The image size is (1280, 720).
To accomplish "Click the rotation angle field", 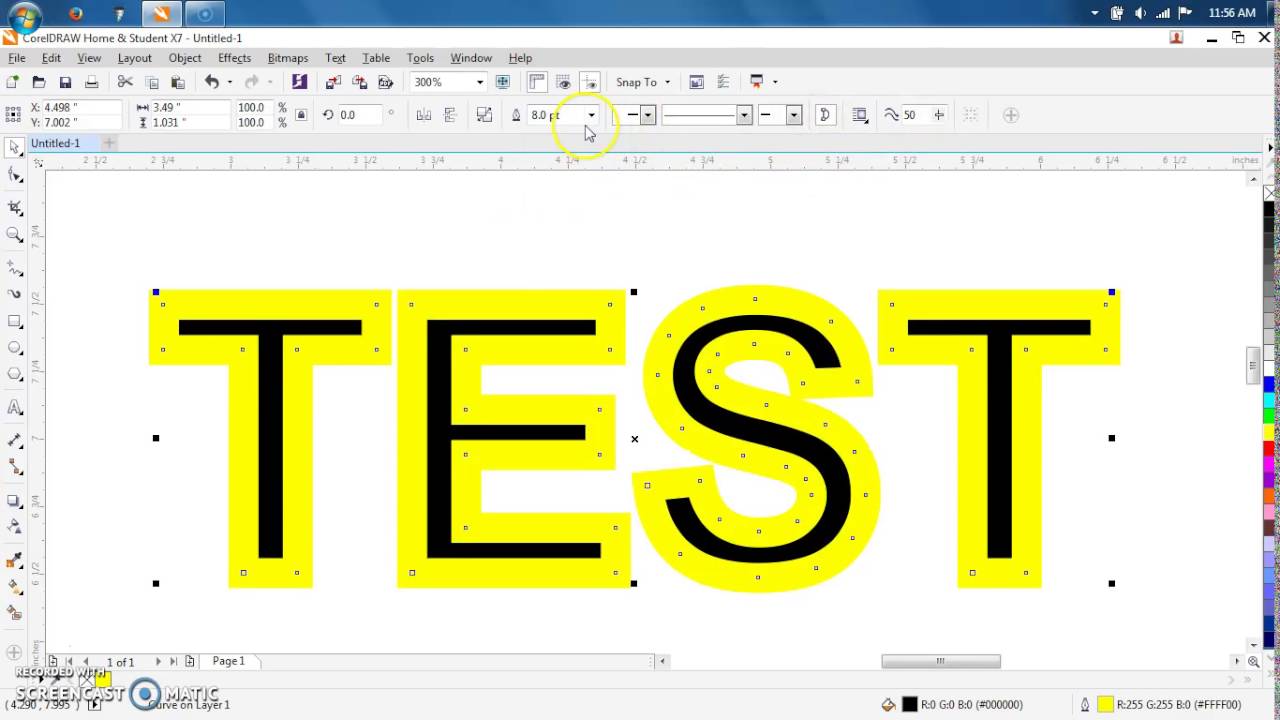I will tap(358, 115).
